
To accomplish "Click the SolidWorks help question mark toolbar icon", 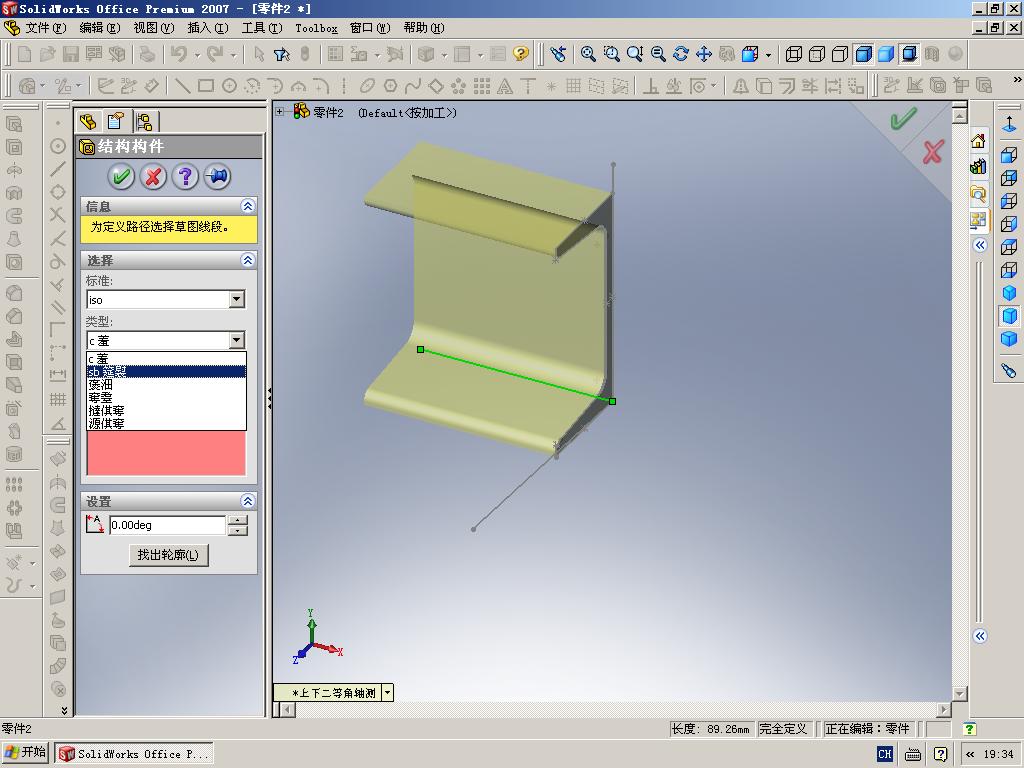I will (520, 54).
